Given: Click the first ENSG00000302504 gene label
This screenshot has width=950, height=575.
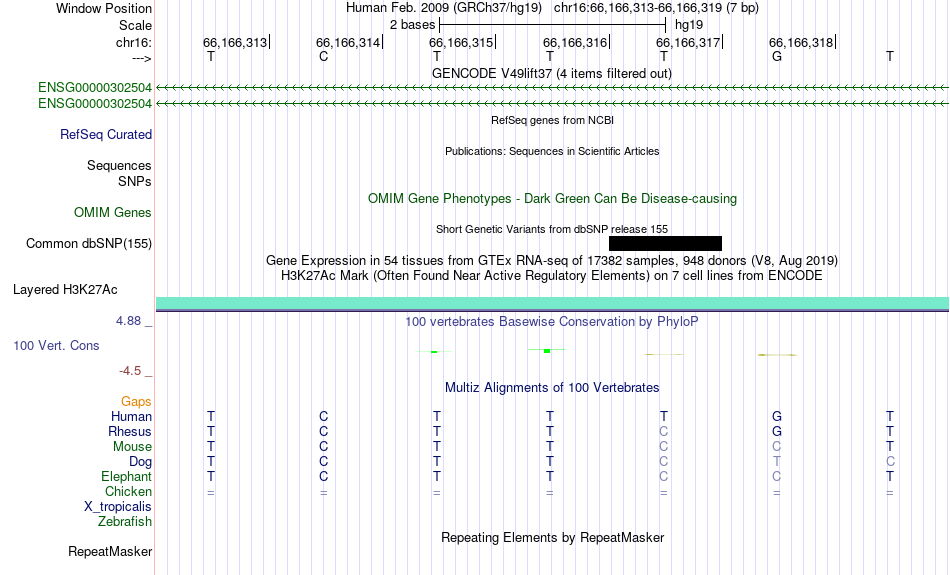Looking at the screenshot, I should click(95, 88).
